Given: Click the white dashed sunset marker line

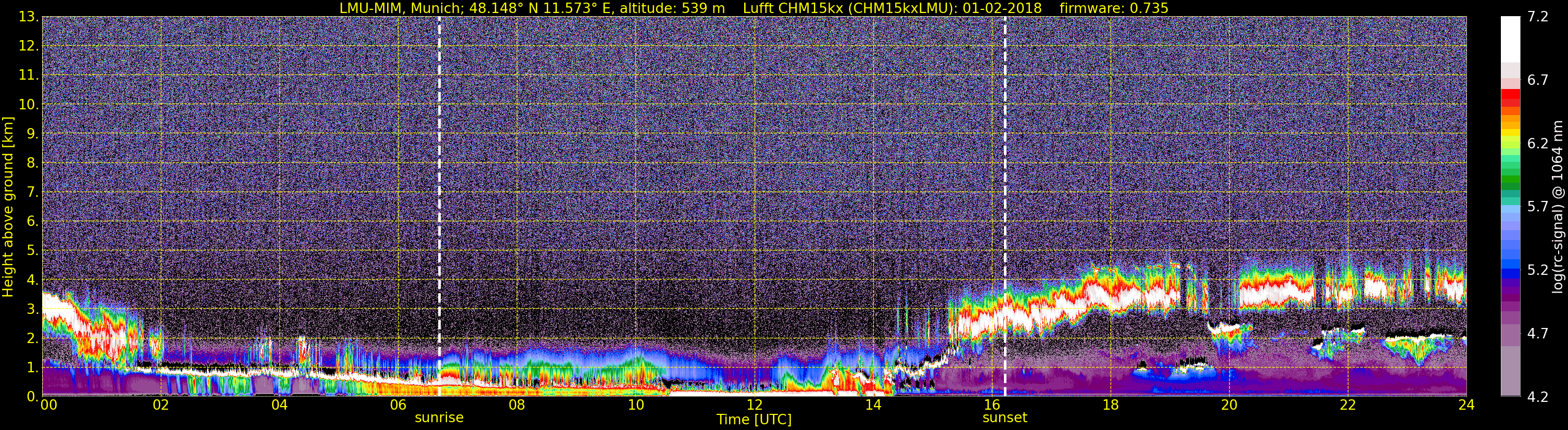Looking at the screenshot, I should (1004, 206).
